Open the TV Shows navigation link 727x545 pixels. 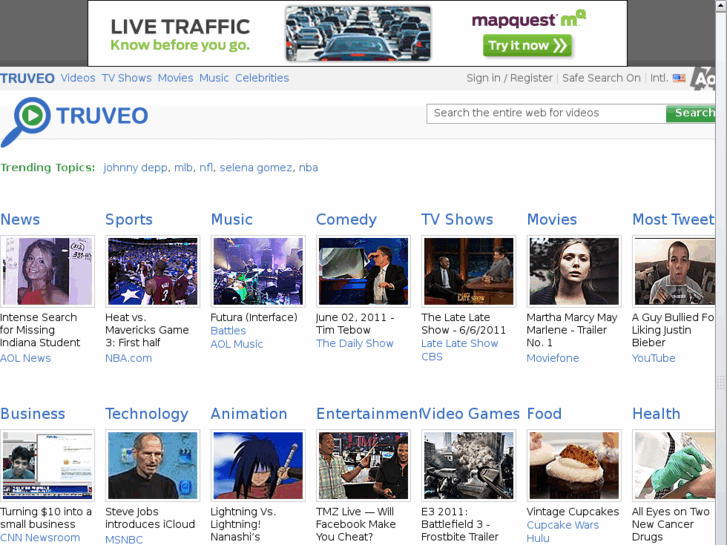coord(127,78)
